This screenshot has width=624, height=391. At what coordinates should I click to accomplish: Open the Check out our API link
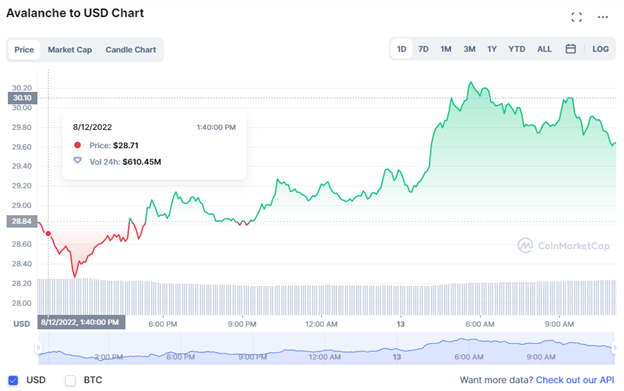[x=575, y=380]
